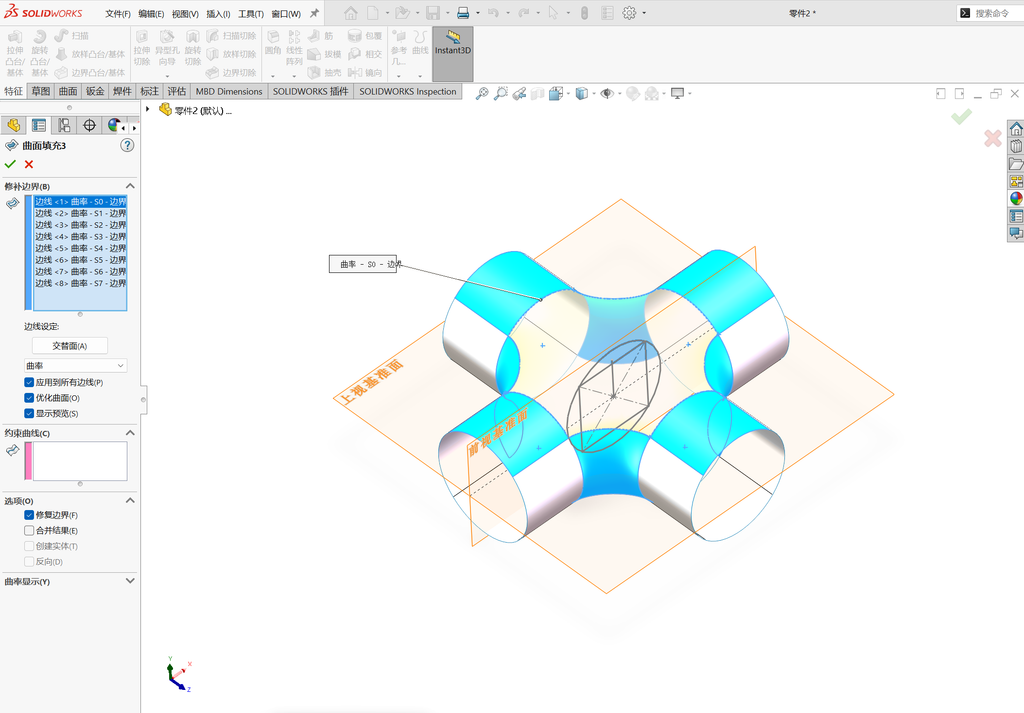This screenshot has height=713, width=1024.
Task: Toggle 应用到所有边线 checkbox
Action: [x=29, y=383]
